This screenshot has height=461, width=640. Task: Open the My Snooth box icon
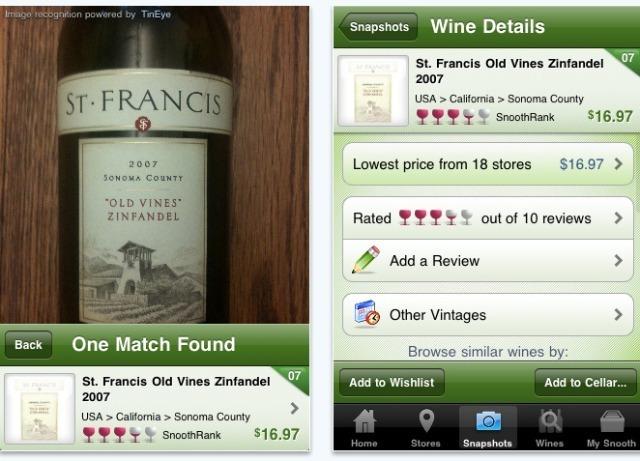612,421
